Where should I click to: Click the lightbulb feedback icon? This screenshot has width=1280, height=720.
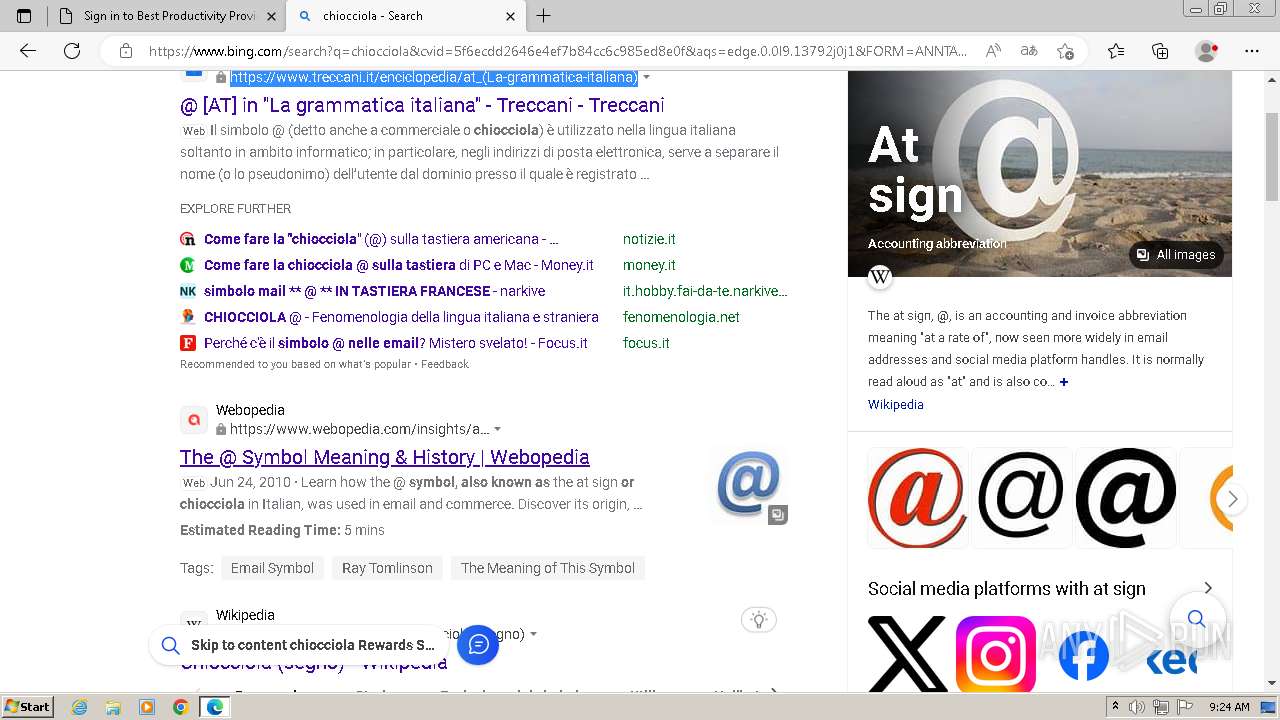(x=759, y=620)
